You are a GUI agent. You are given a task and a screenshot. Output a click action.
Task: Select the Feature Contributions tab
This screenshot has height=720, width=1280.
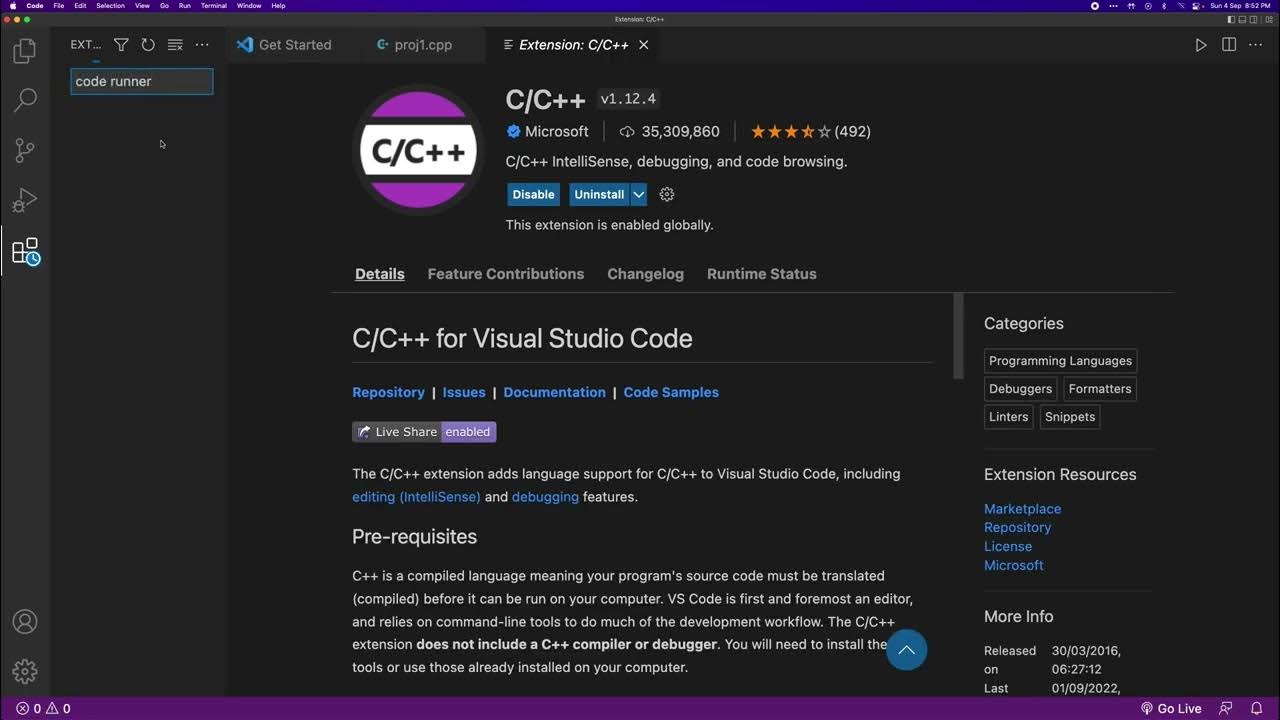click(506, 274)
